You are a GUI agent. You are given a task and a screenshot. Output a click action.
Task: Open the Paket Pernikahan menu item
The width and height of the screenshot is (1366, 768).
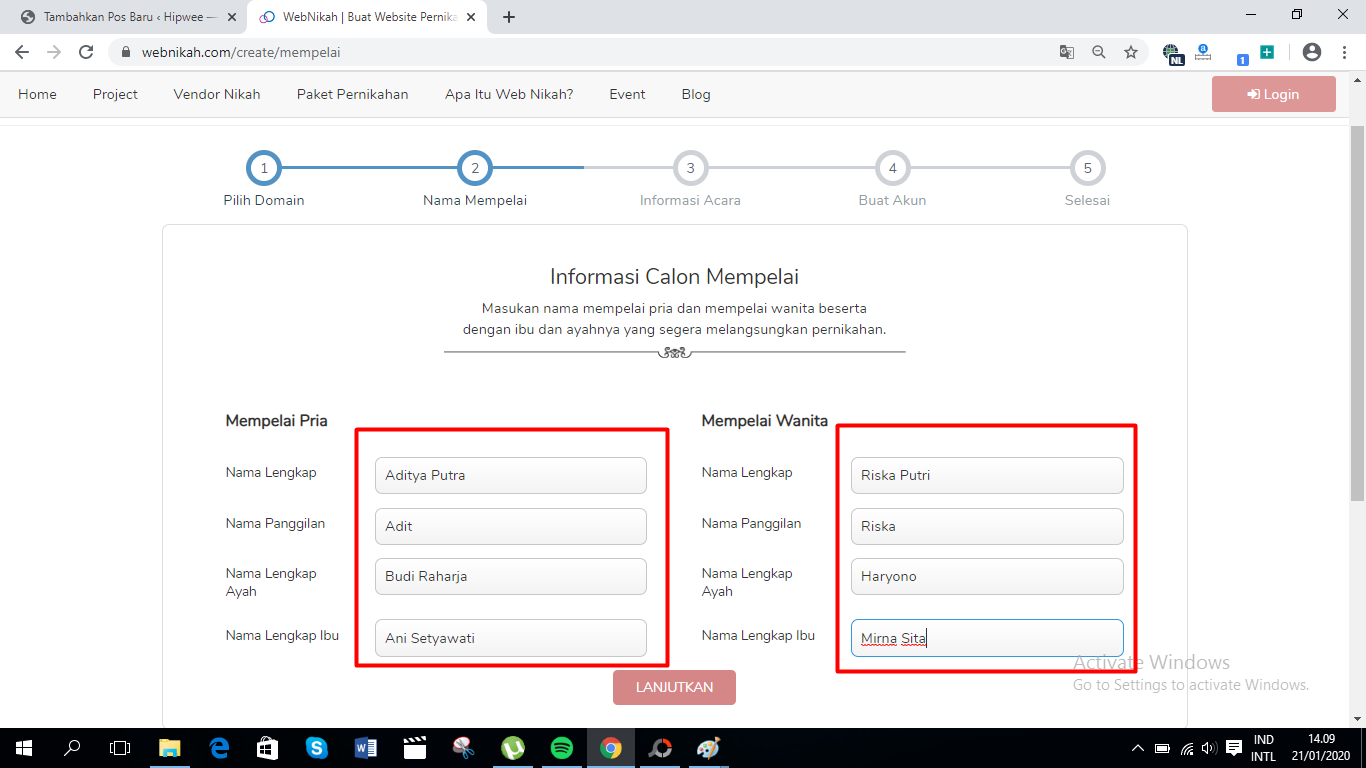pyautogui.click(x=352, y=93)
